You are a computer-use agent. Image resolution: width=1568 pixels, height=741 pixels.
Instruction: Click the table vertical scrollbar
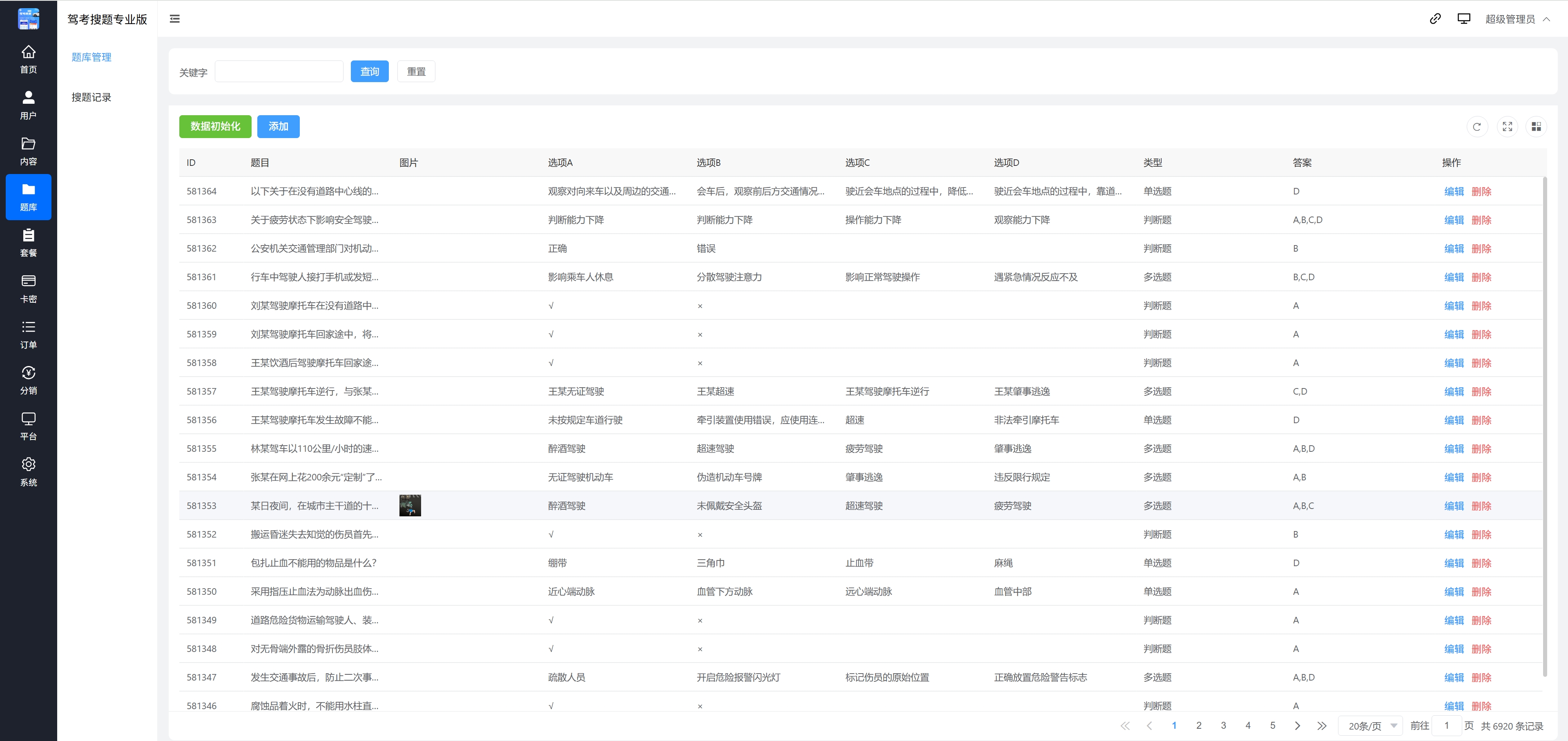coord(1545,426)
